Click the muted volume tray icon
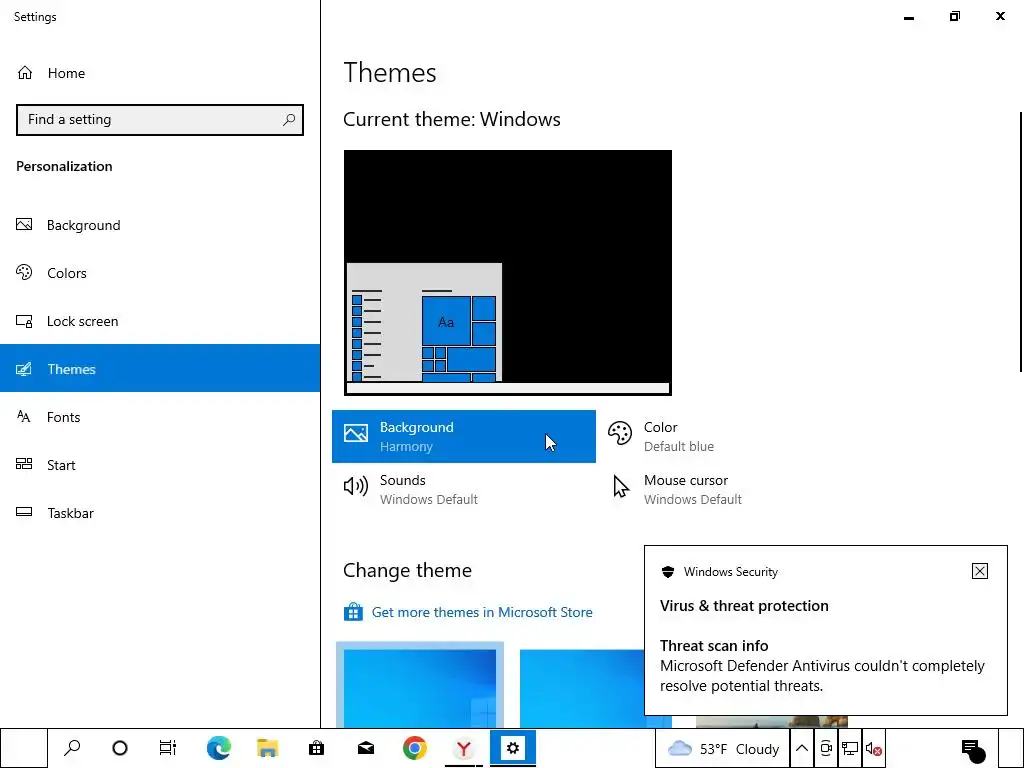 click(x=873, y=748)
